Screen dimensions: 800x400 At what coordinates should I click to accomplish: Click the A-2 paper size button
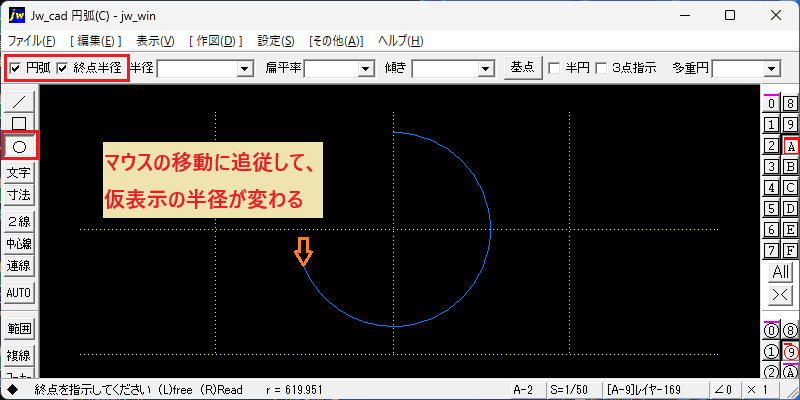point(528,390)
